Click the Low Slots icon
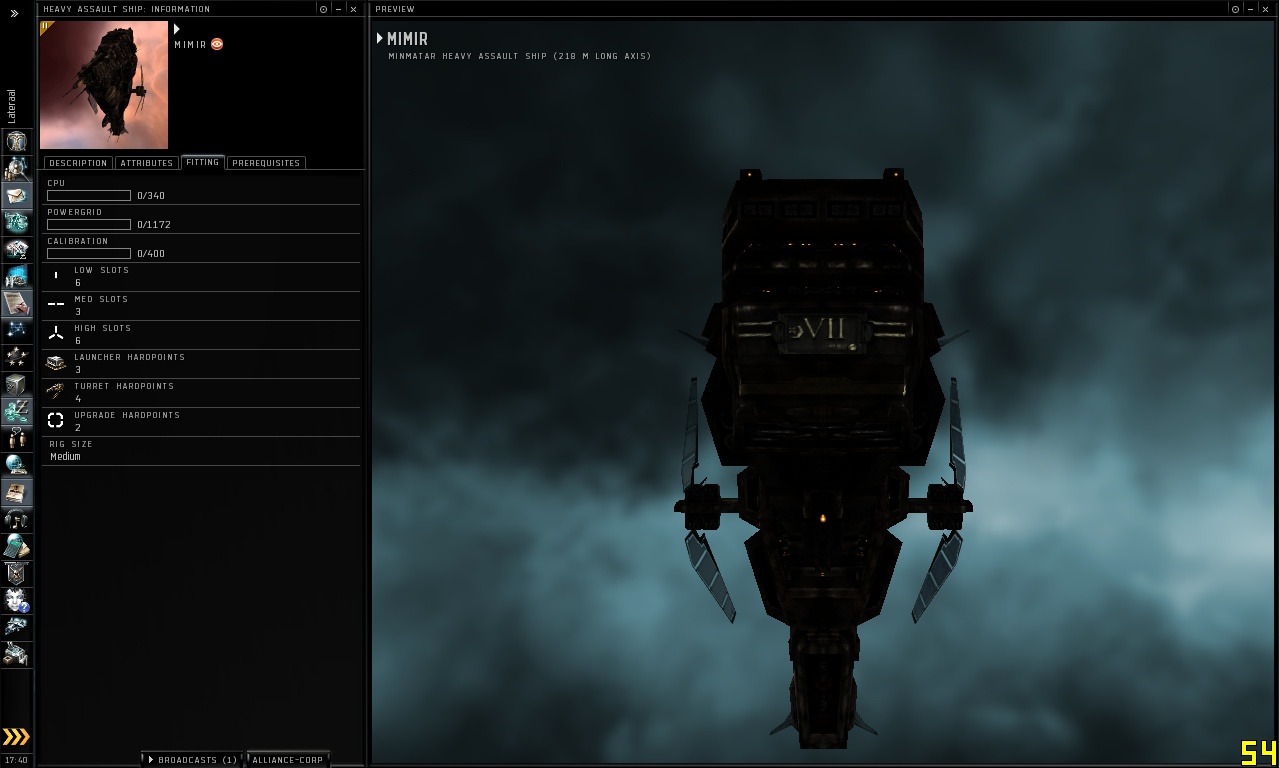Viewport: 1279px width, 768px height. point(56,276)
